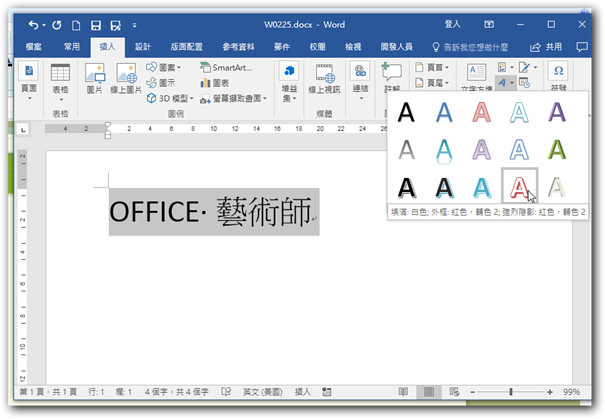Open the 表格 (Table) insert dropdown
605x419 pixels.
[x=60, y=82]
